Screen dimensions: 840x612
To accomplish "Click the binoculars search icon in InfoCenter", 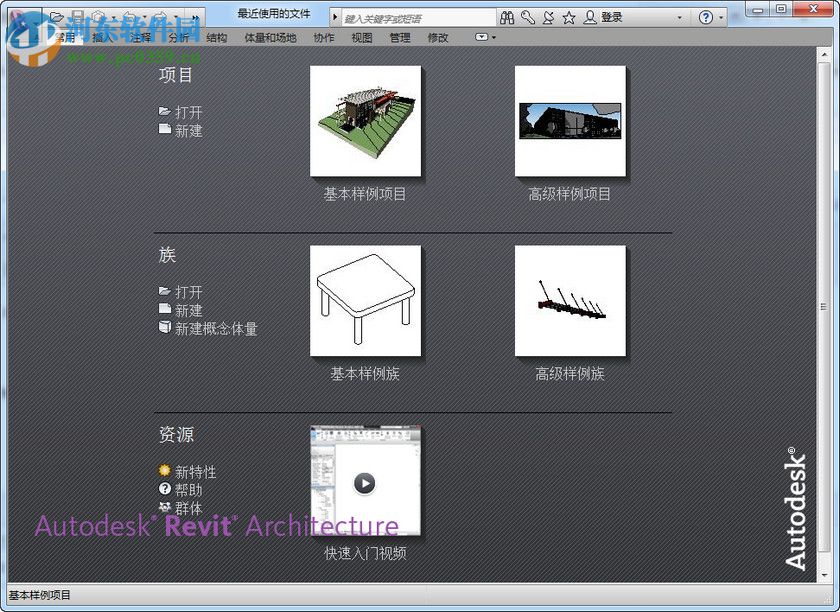I will click(x=509, y=17).
